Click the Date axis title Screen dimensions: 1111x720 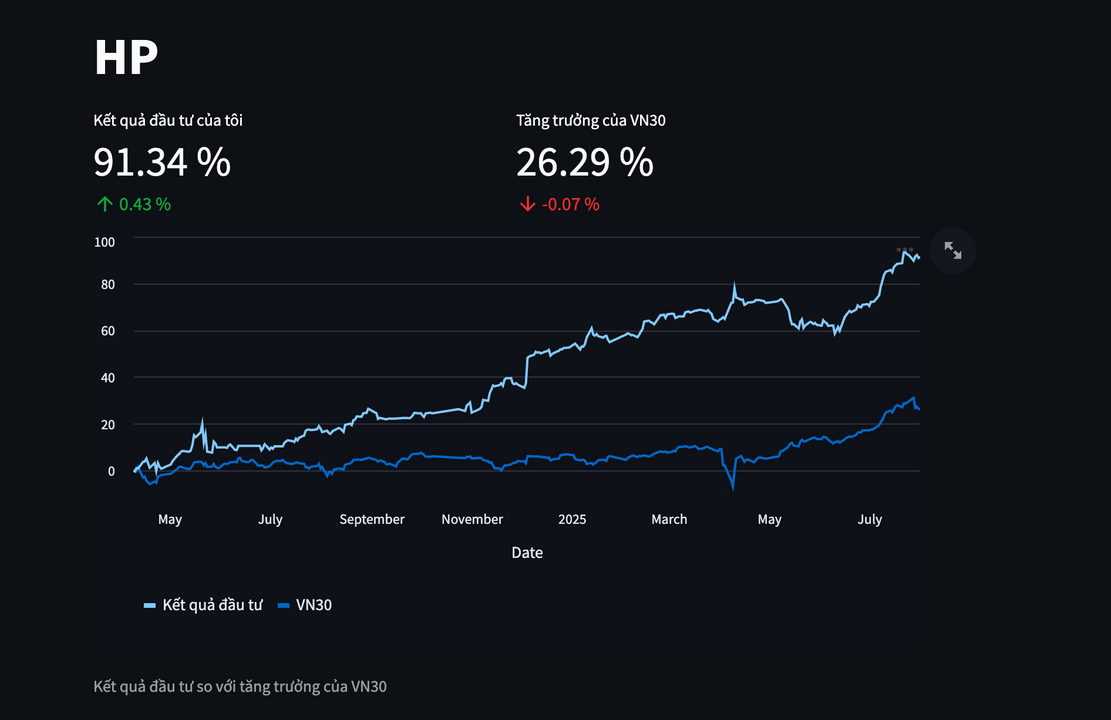coord(527,552)
